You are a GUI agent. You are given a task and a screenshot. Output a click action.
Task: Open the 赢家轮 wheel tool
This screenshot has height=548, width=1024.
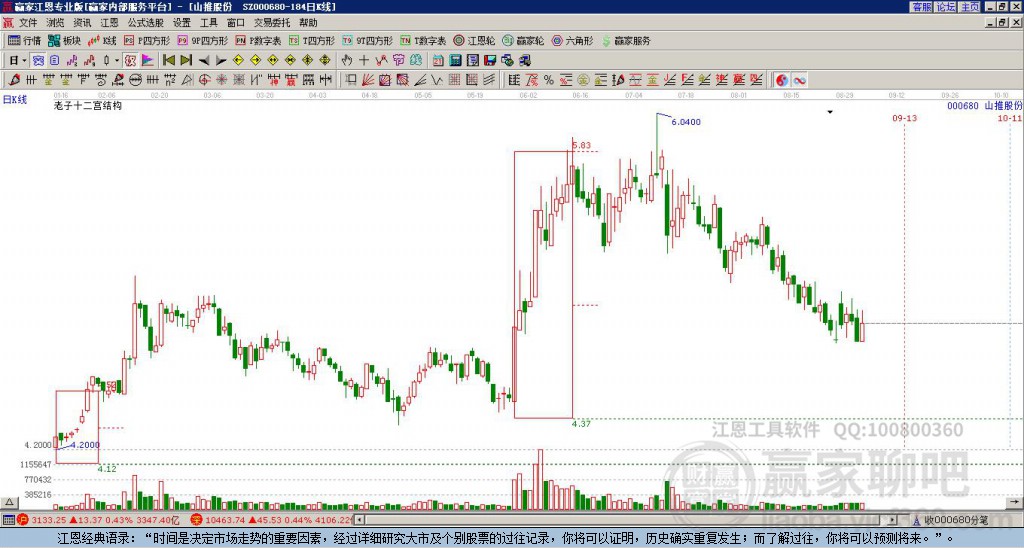[523, 40]
